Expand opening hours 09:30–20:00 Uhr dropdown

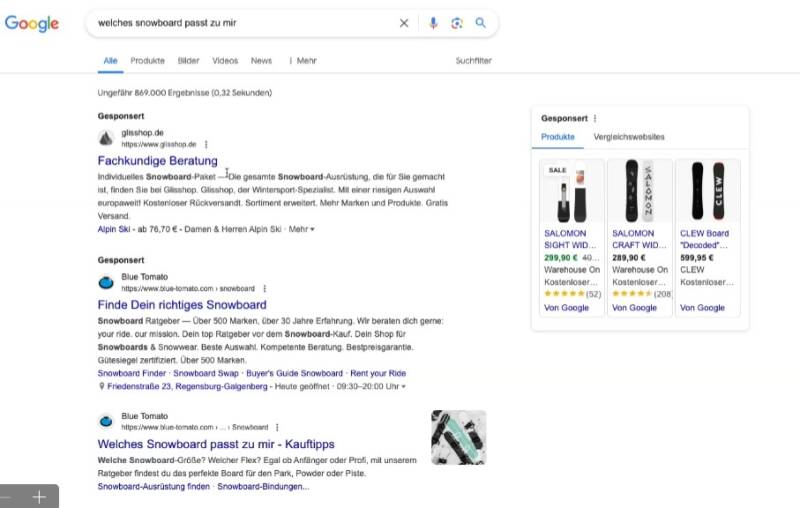pos(371,387)
